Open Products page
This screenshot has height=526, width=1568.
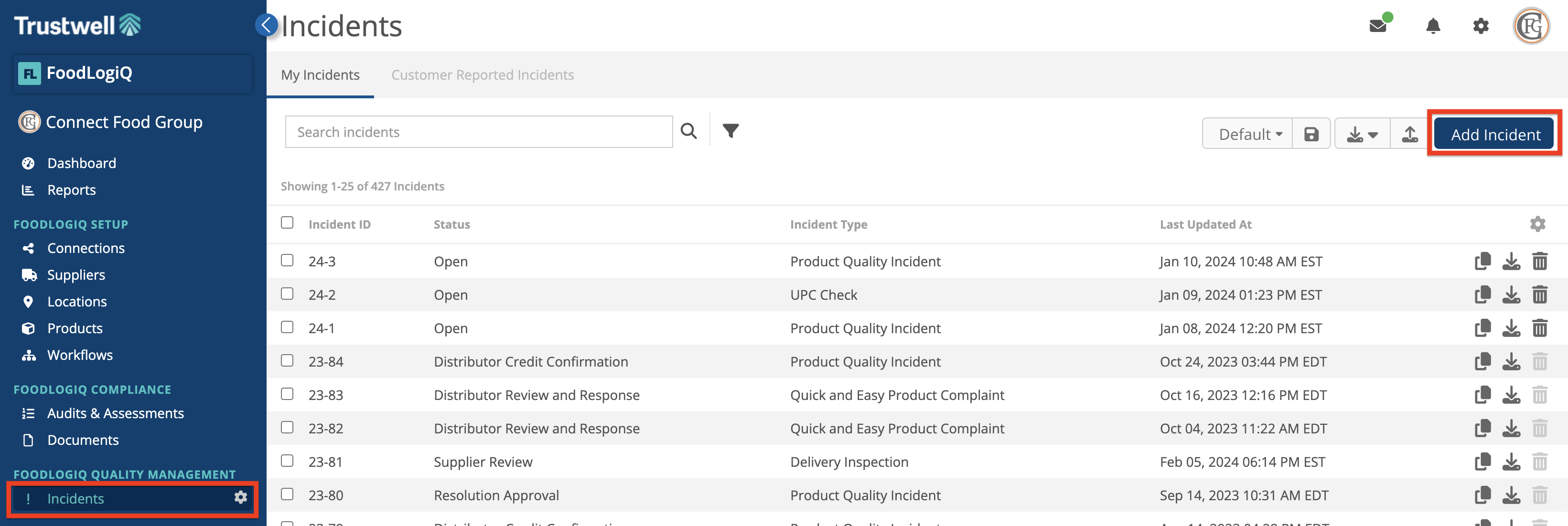pos(75,328)
